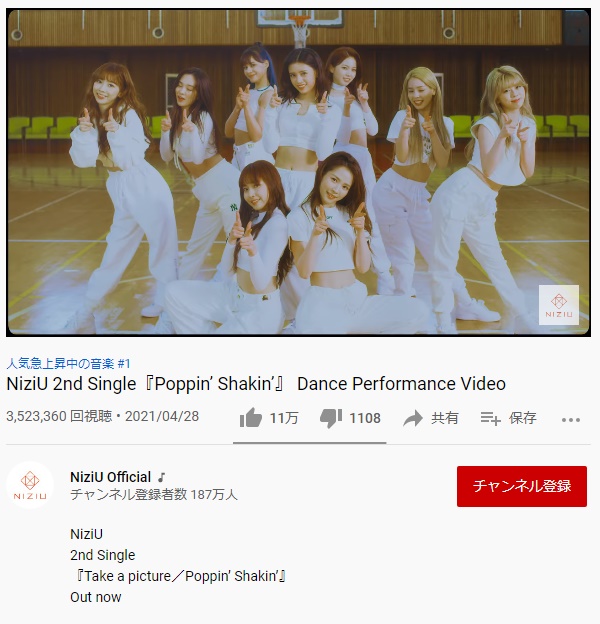
Task: Click the music note artist badge
Action: point(161,477)
